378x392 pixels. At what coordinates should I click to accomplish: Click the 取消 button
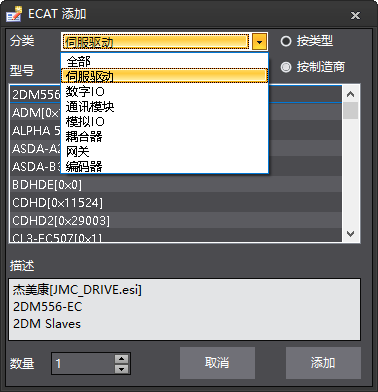(217, 363)
